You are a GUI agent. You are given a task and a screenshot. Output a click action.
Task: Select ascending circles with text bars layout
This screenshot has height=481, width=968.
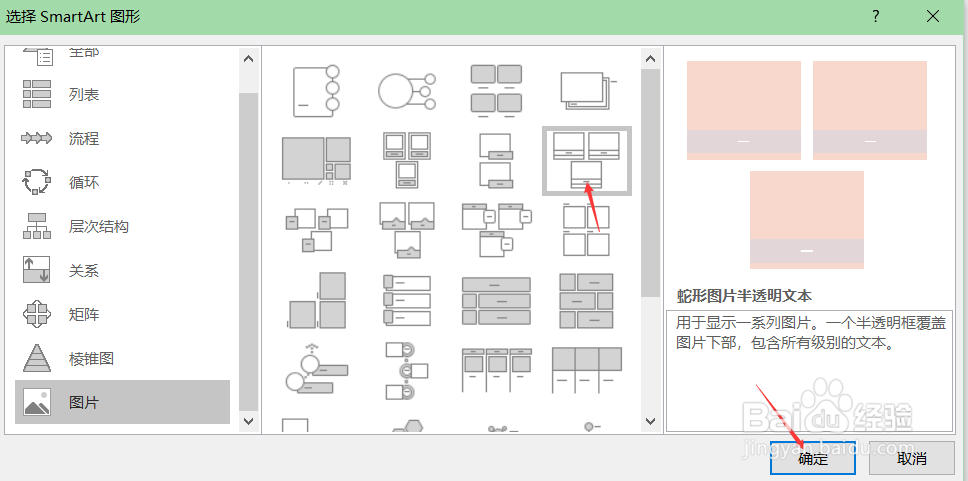click(317, 369)
